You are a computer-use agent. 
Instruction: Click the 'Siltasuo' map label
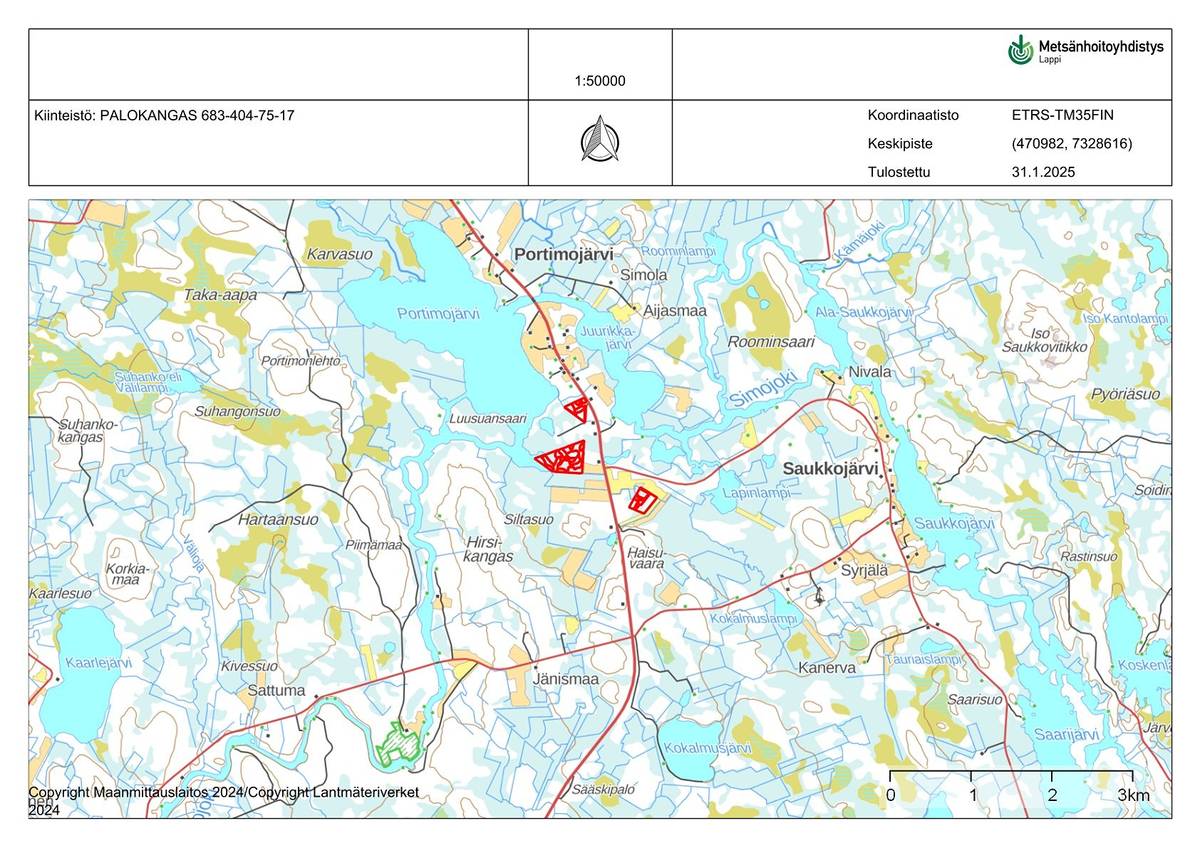pyautogui.click(x=529, y=520)
